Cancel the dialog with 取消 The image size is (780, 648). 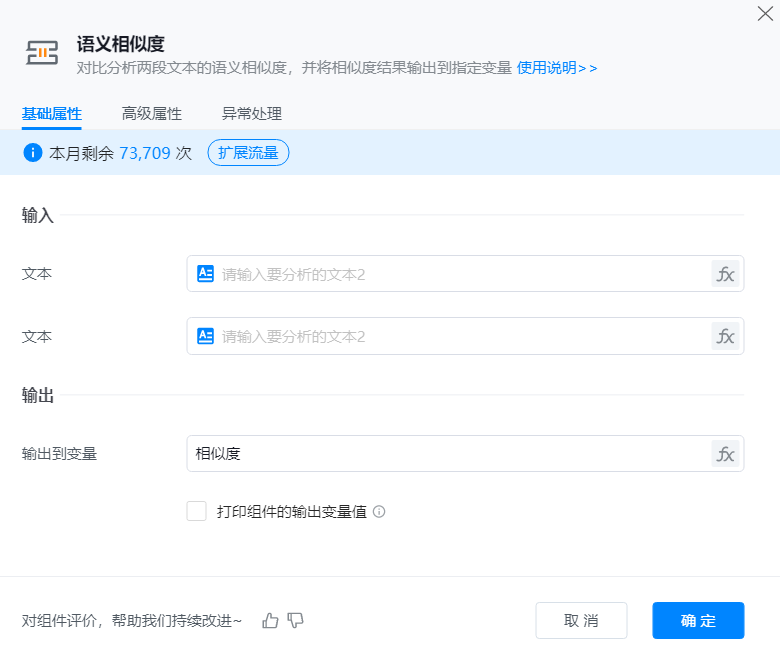pyautogui.click(x=581, y=620)
